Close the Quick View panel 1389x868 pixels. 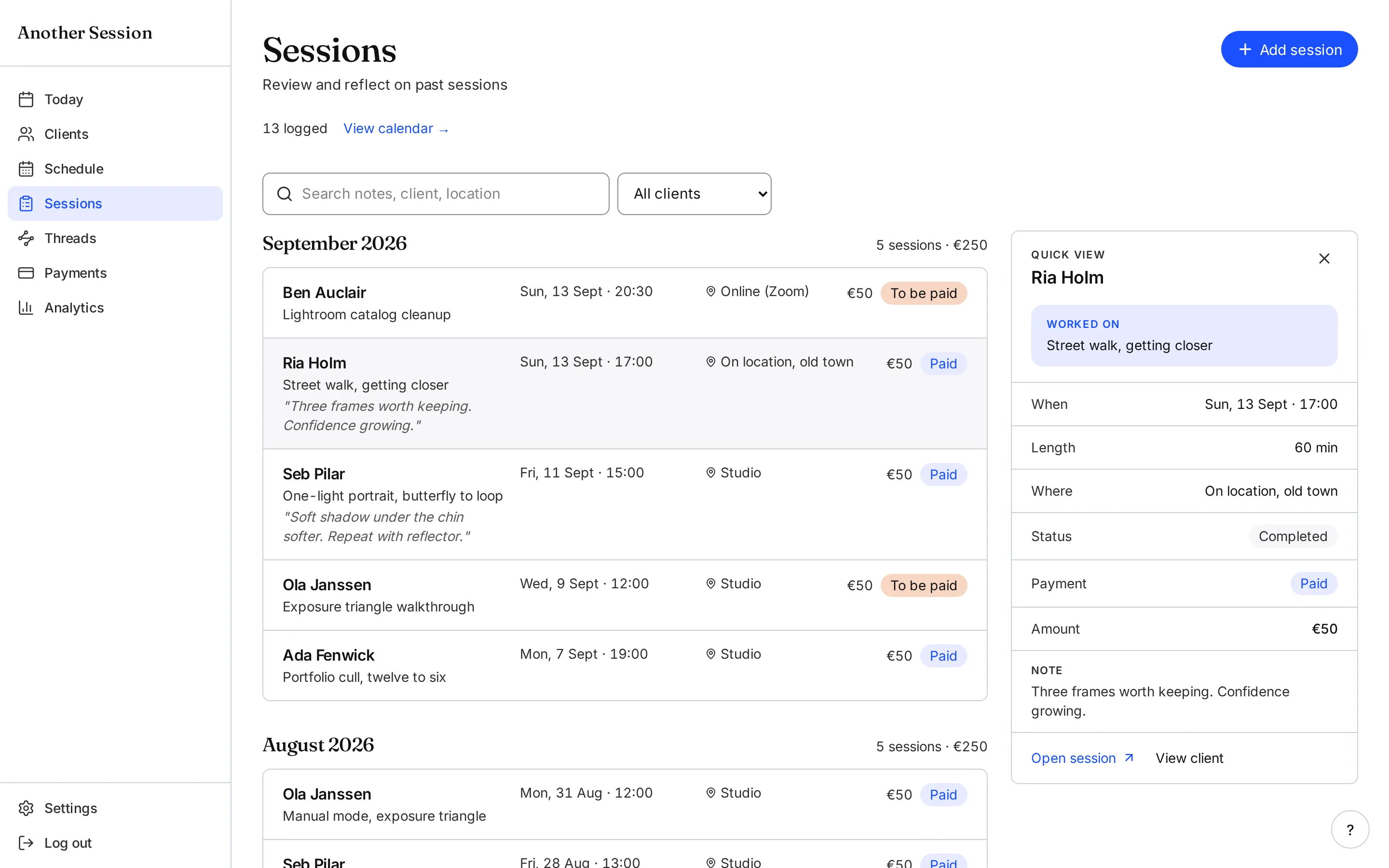[1324, 259]
